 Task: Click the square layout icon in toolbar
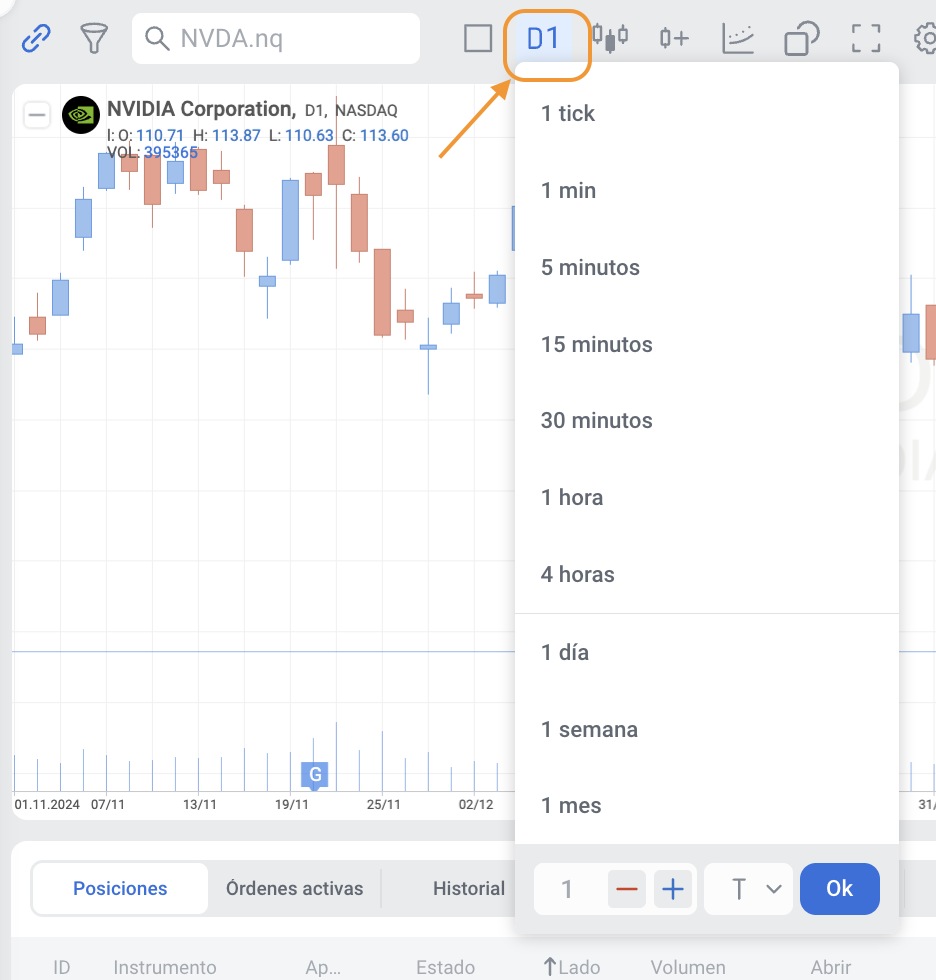point(478,38)
